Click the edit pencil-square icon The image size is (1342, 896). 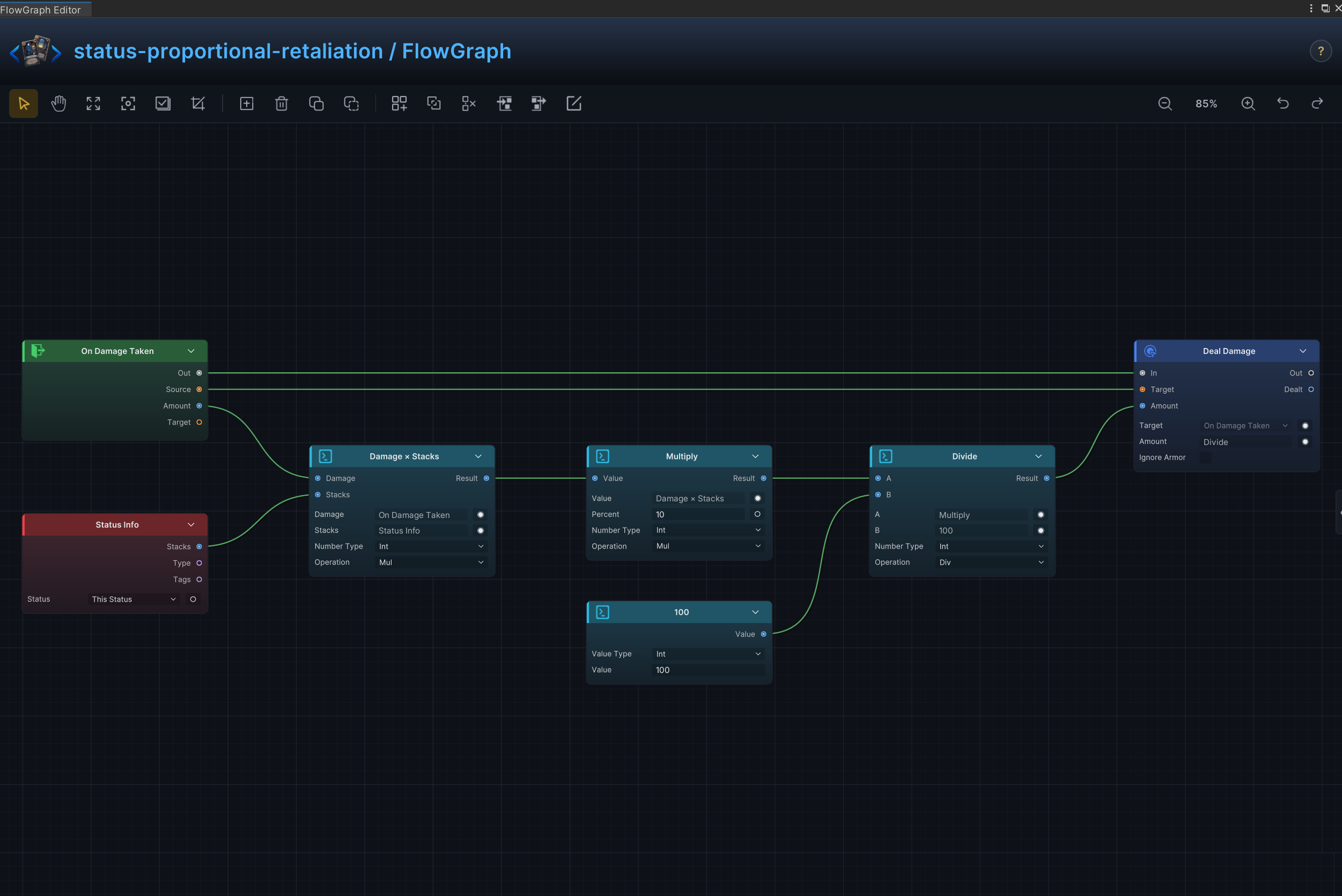click(574, 103)
